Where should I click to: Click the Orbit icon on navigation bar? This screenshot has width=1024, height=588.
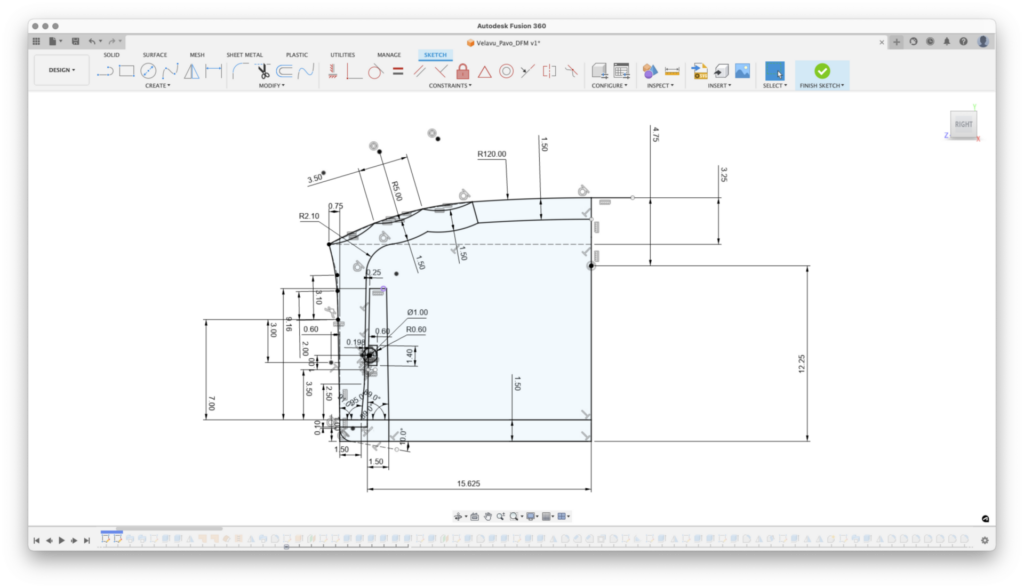(458, 517)
